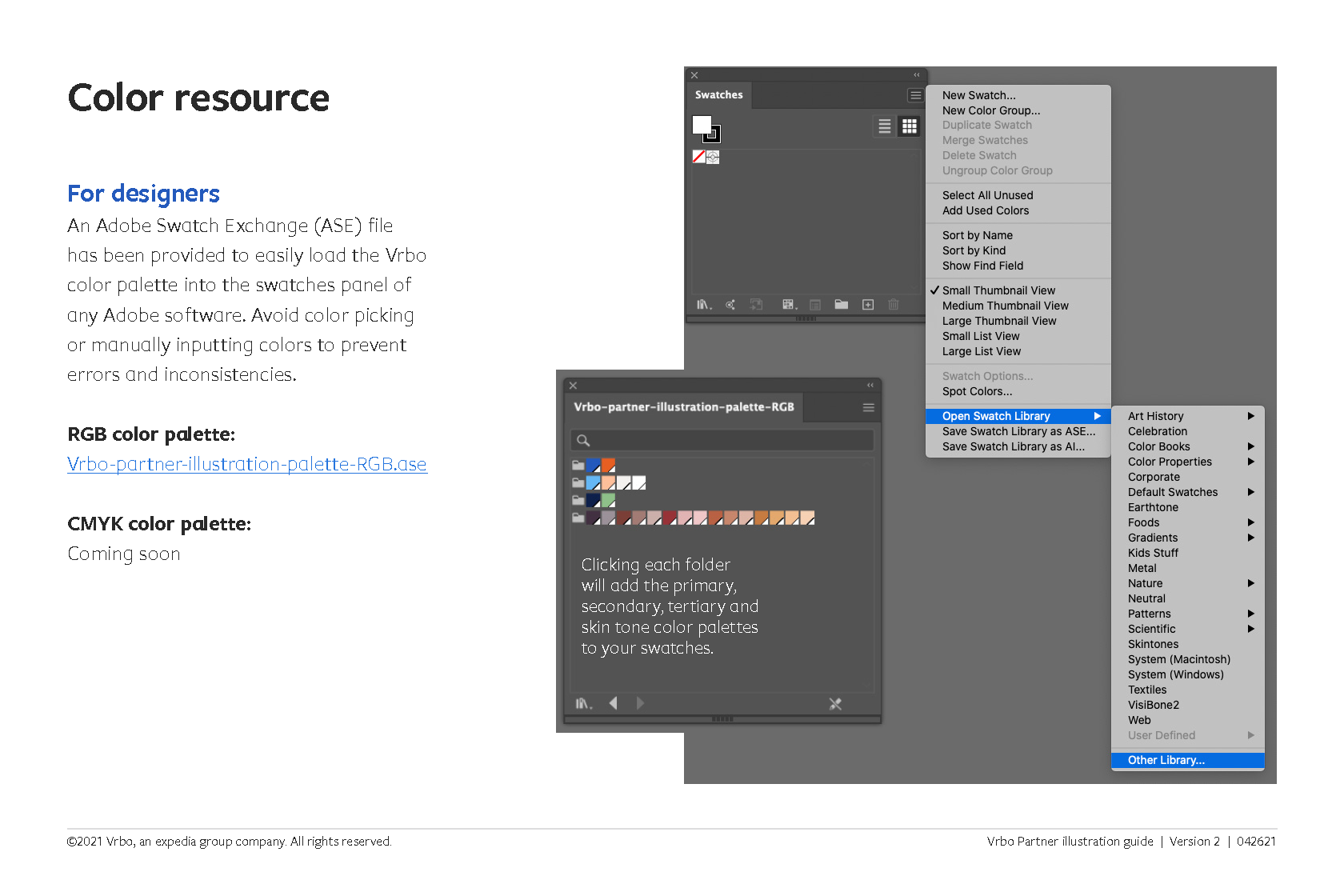Expand the Color Books submenu
Screen dimensions: 1344x896
[x=1188, y=446]
